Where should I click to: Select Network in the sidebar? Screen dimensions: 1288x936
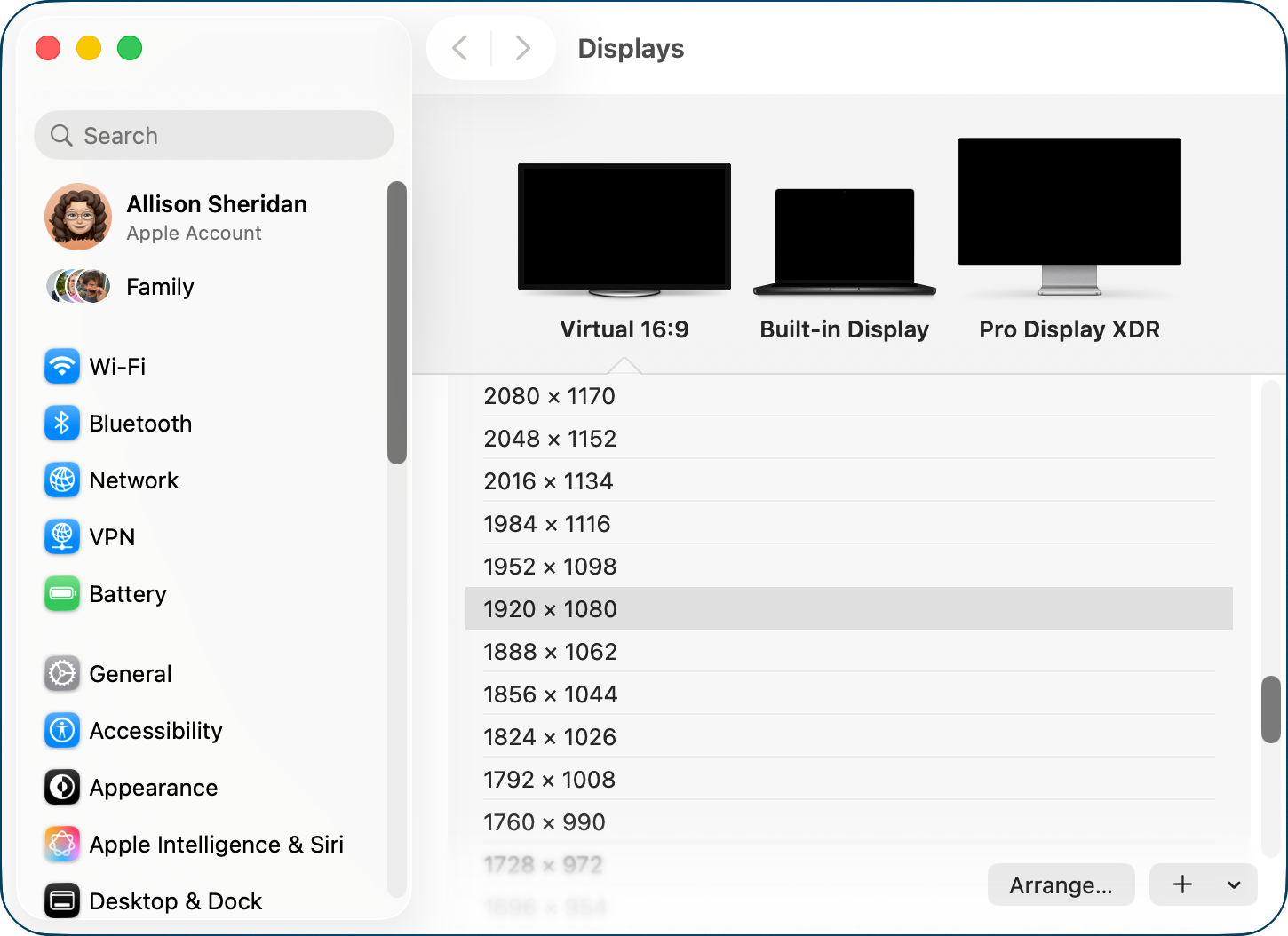[x=133, y=480]
